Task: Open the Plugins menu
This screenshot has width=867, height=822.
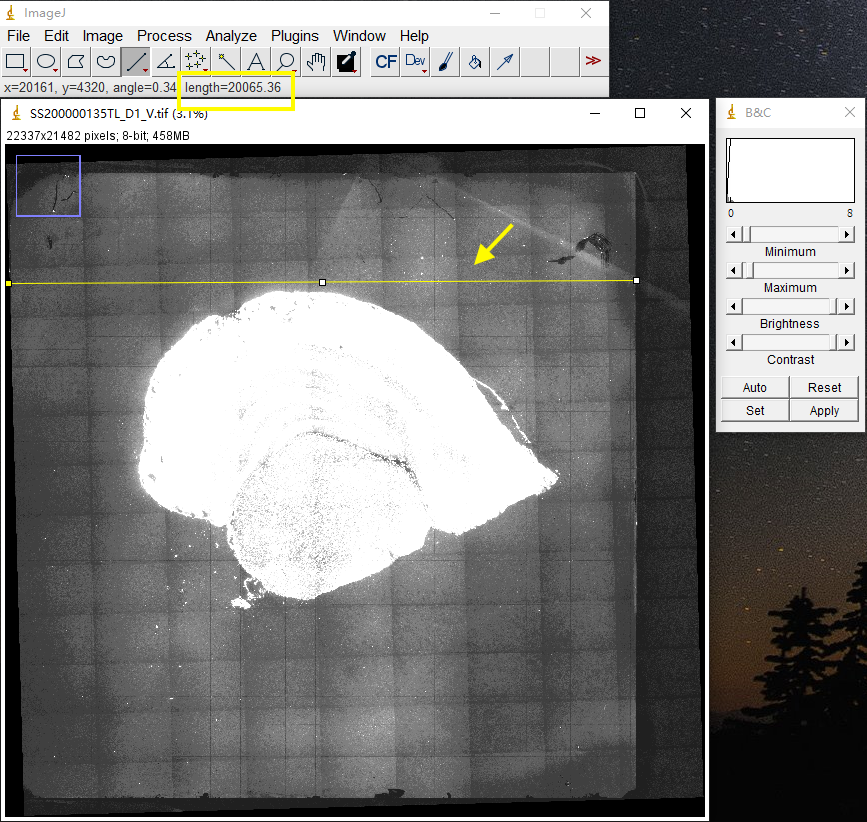Action: 295,36
